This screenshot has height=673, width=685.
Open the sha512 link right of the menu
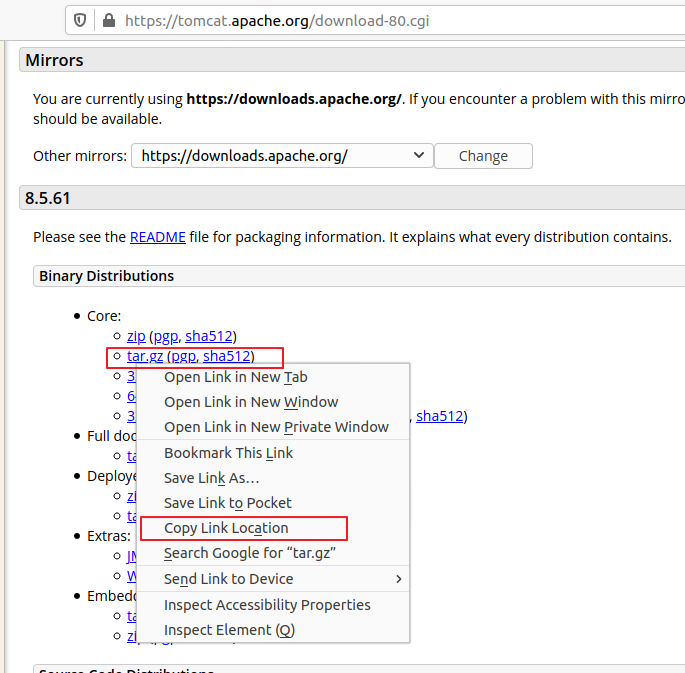[439, 416]
